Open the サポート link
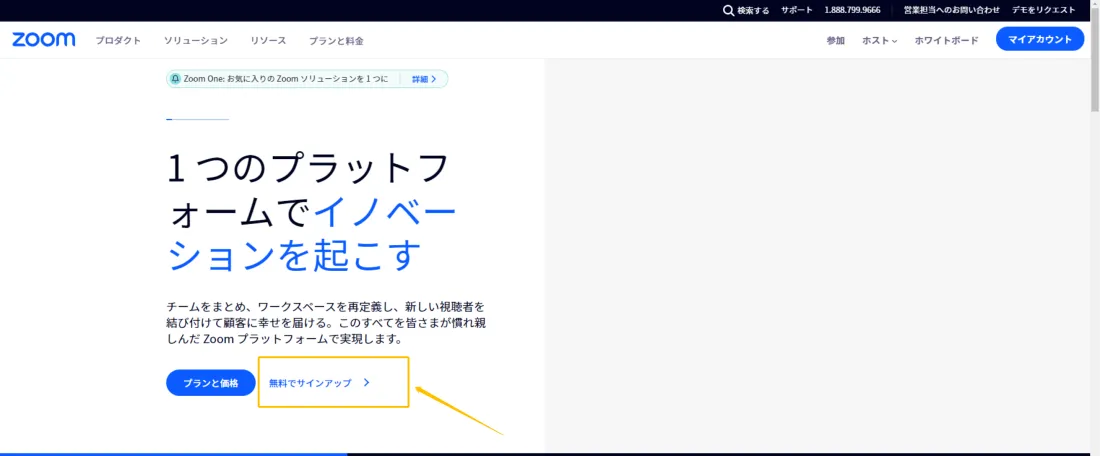Image resolution: width=1100 pixels, height=456 pixels. [797, 10]
